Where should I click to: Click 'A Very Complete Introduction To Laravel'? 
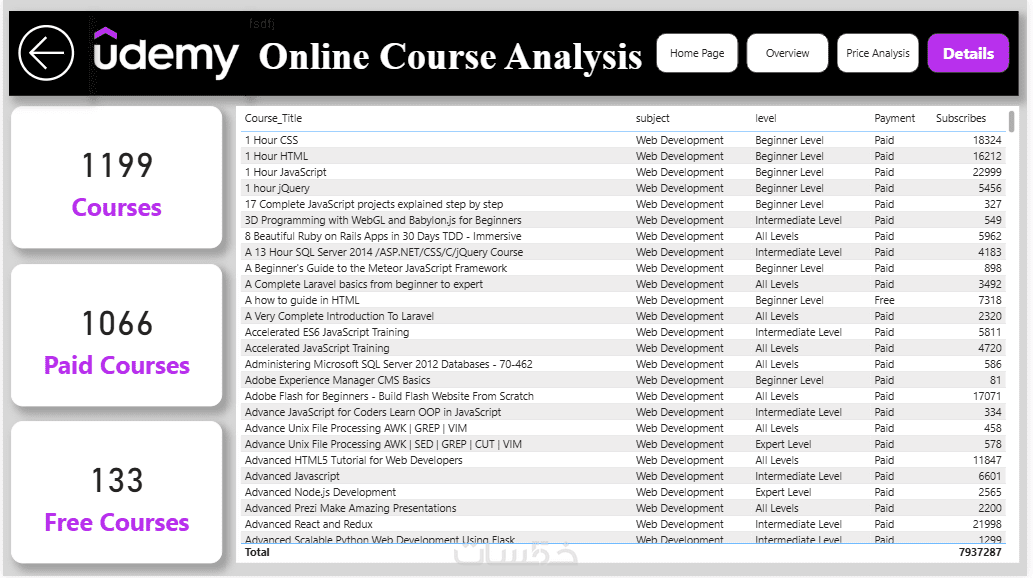pos(339,316)
